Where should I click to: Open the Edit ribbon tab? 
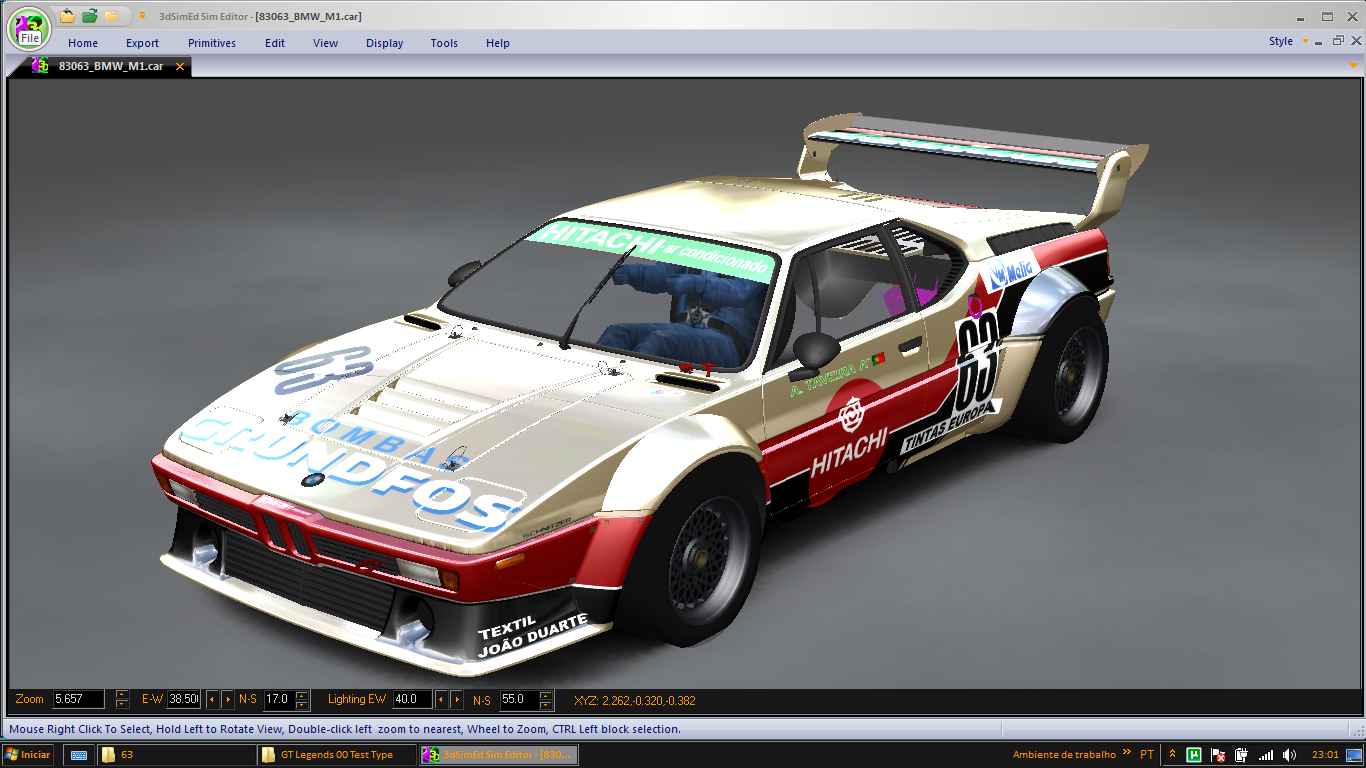point(275,43)
